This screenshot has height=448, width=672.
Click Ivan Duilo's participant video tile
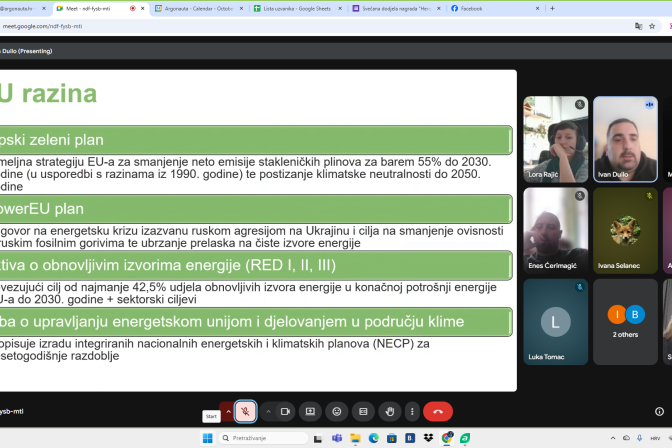(x=625, y=138)
